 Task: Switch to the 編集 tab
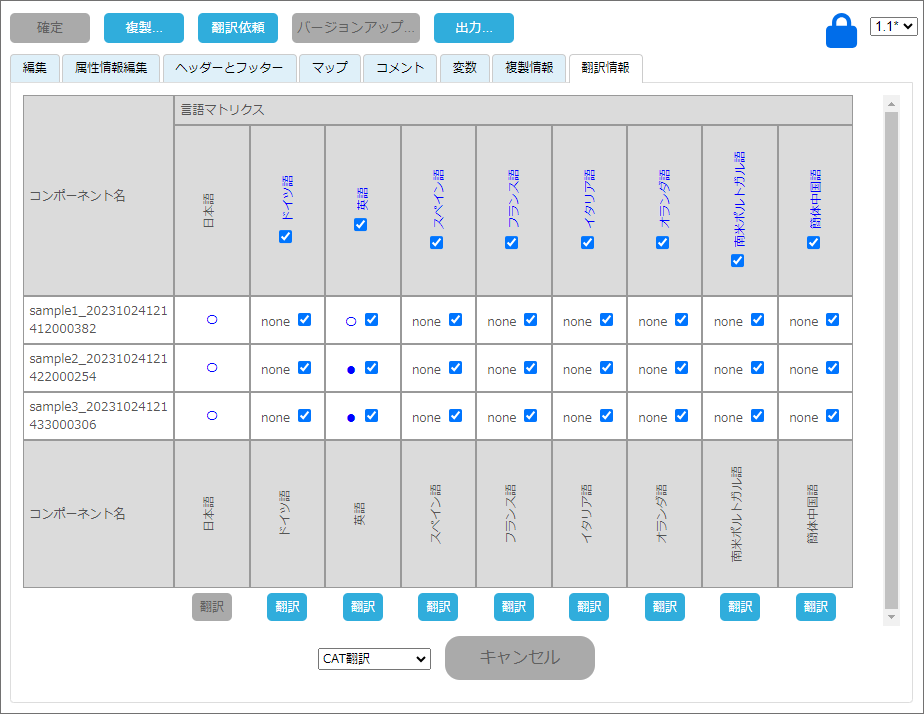click(x=35, y=68)
